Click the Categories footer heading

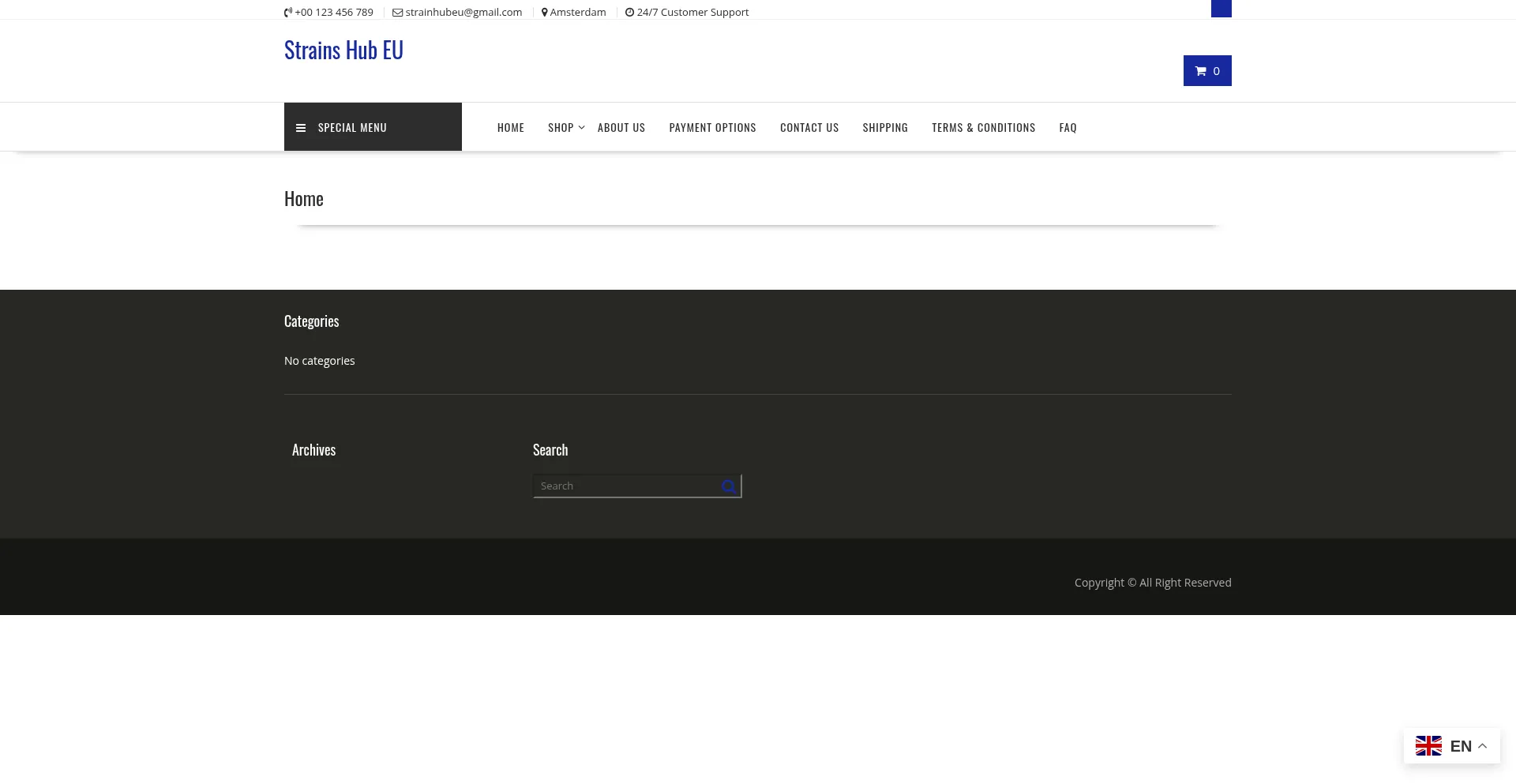tap(311, 321)
